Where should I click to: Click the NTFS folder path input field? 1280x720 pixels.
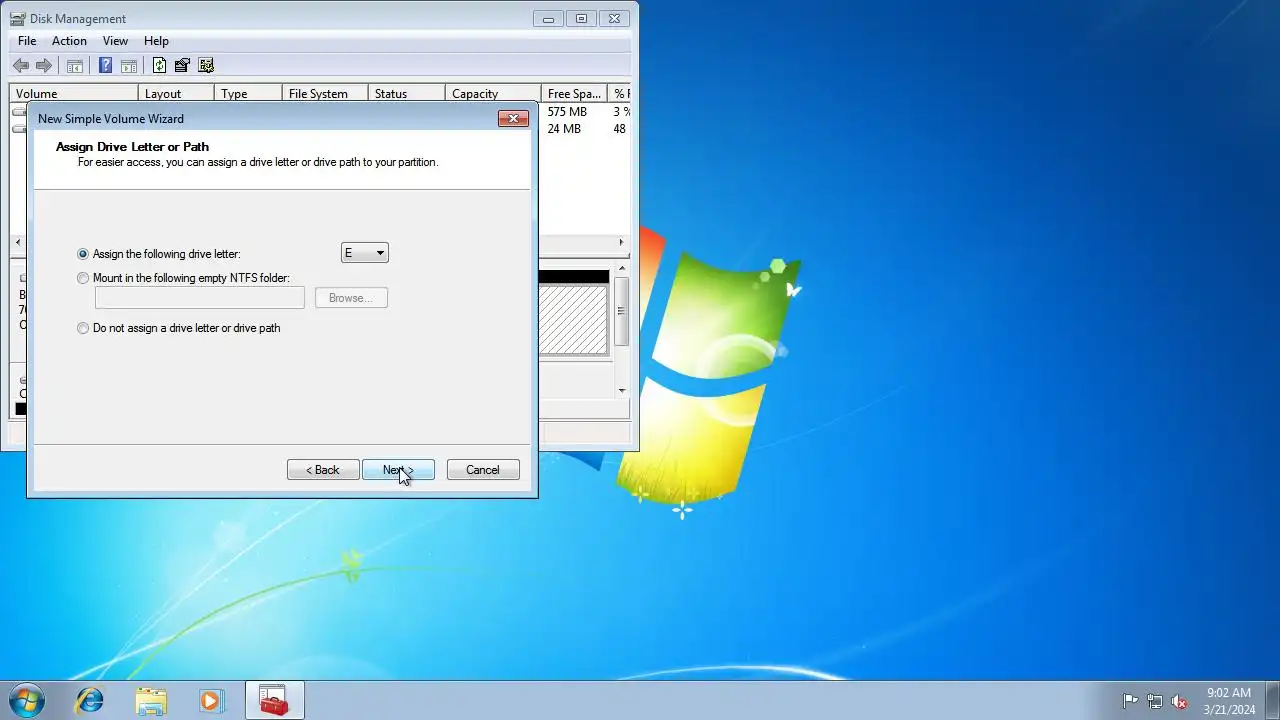pyautogui.click(x=200, y=298)
